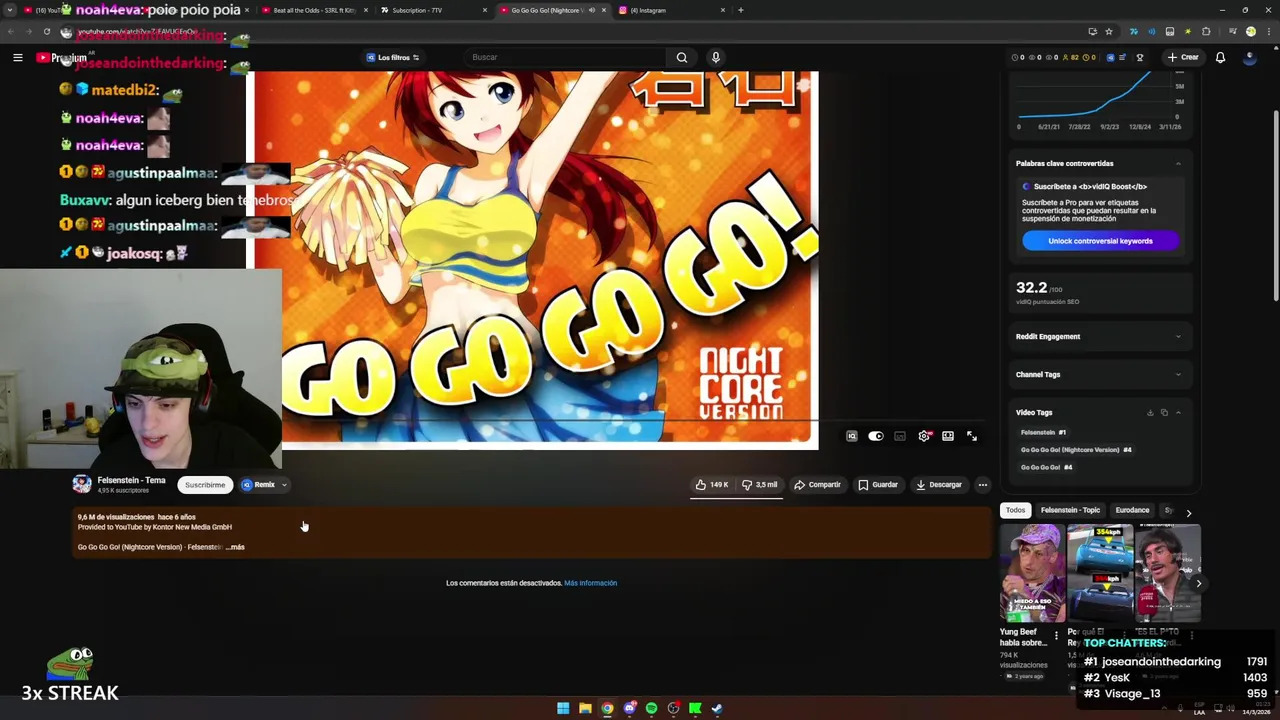Image resolution: width=1280 pixels, height=720 pixels.
Task: Click the Remix button
Action: click(258, 485)
